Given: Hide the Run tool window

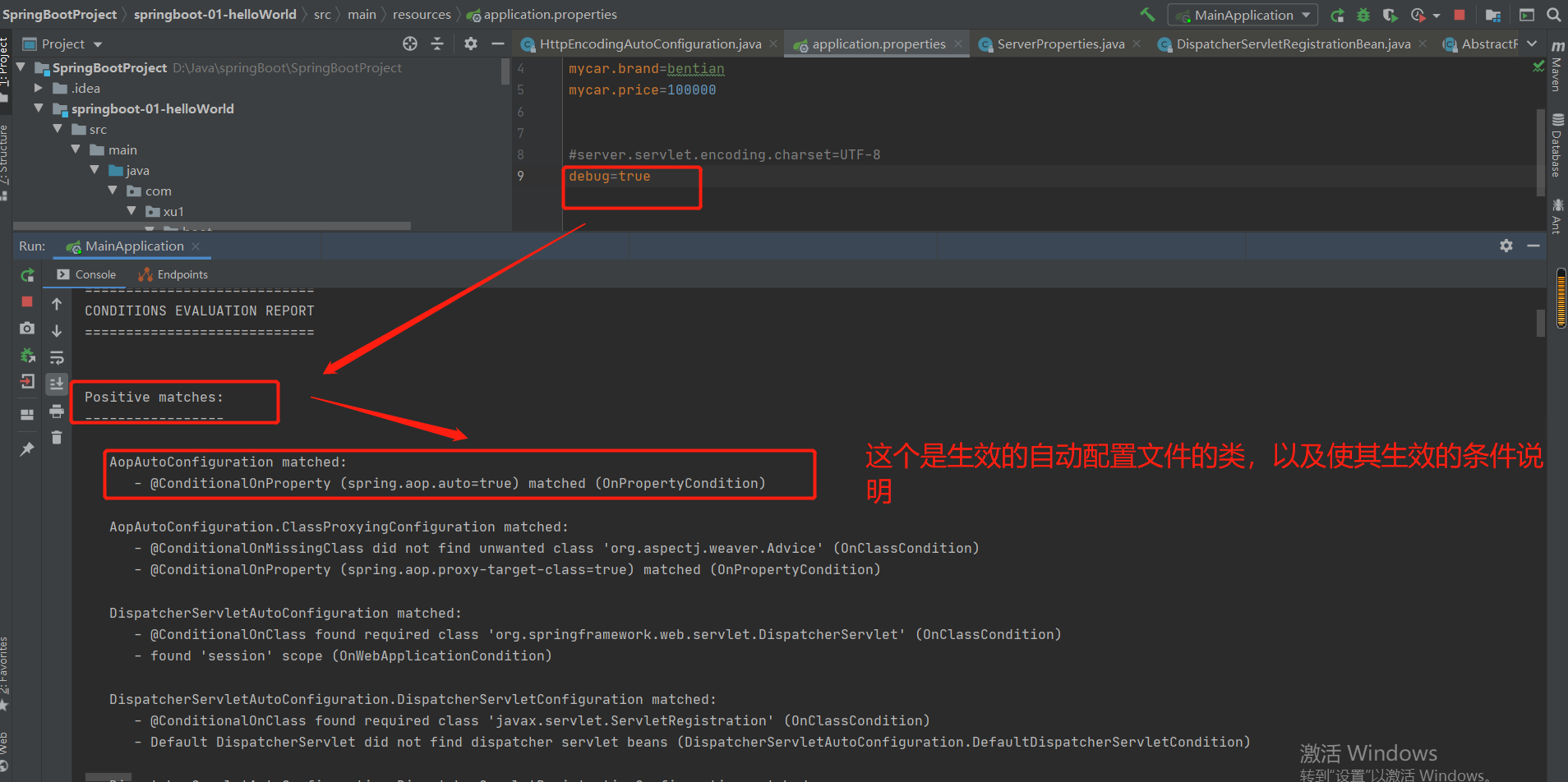Looking at the screenshot, I should coord(1533,246).
